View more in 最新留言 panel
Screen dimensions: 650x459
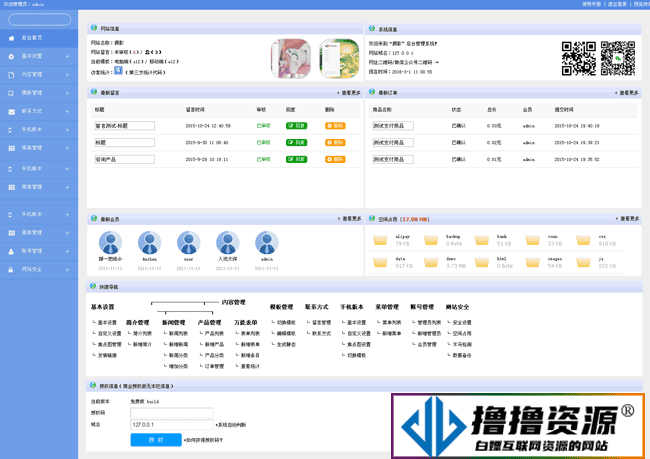pyautogui.click(x=349, y=93)
